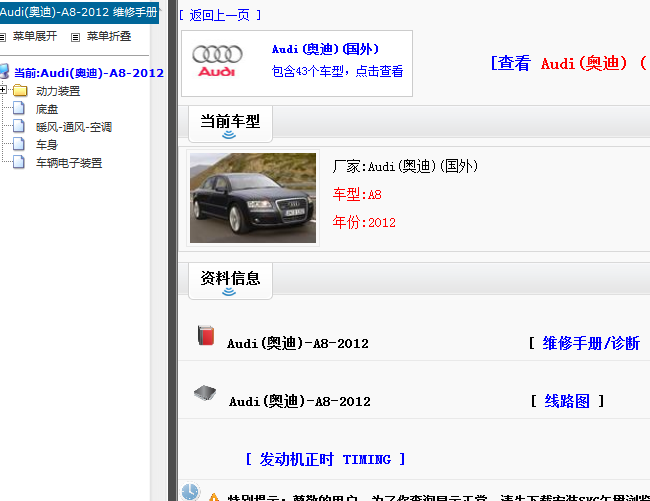Screen dimensions: 650x501
Task: Click the red 车型:A8 text
Action: coord(357,194)
